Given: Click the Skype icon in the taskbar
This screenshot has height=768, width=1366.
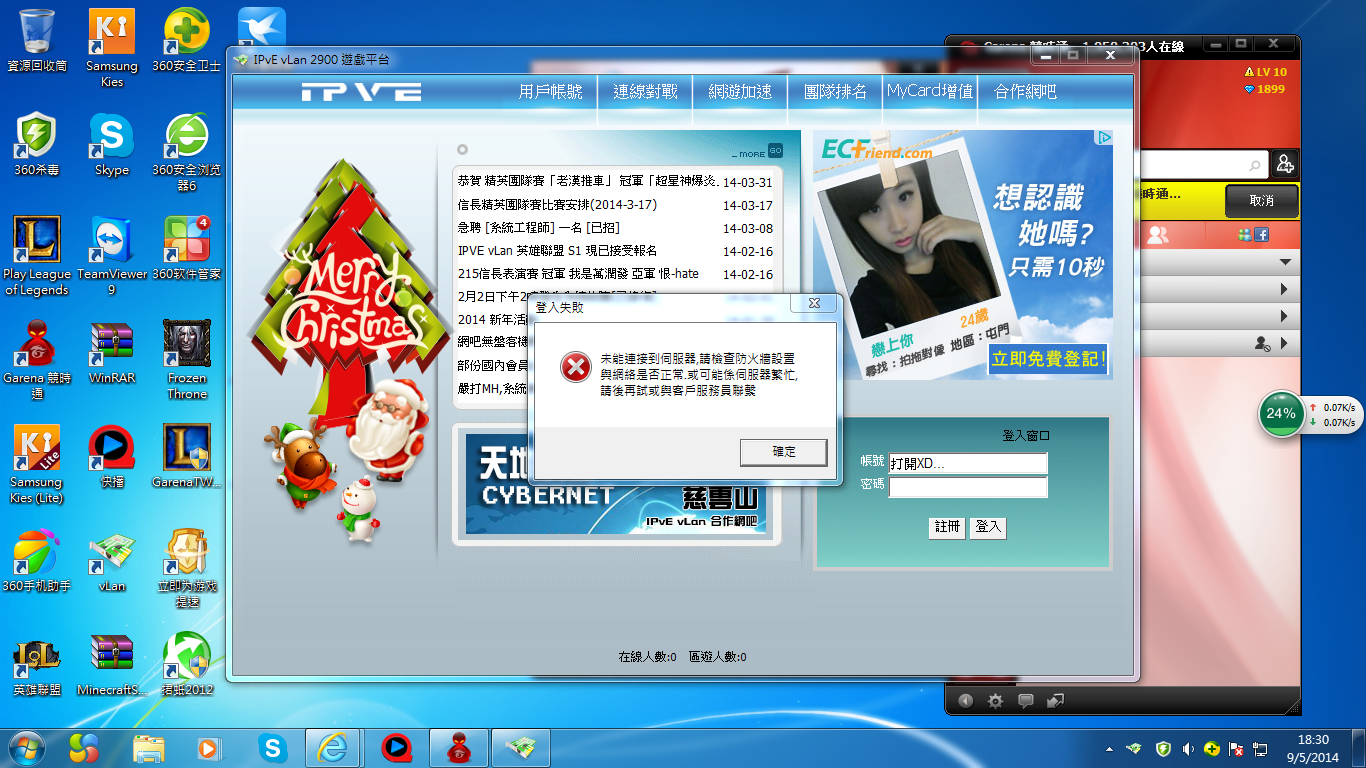Looking at the screenshot, I should point(273,747).
